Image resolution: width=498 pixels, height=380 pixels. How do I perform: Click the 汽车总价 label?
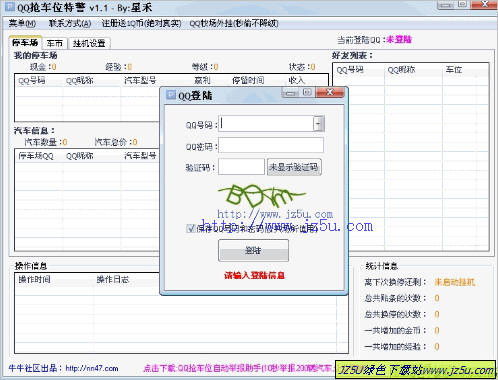click(113, 142)
